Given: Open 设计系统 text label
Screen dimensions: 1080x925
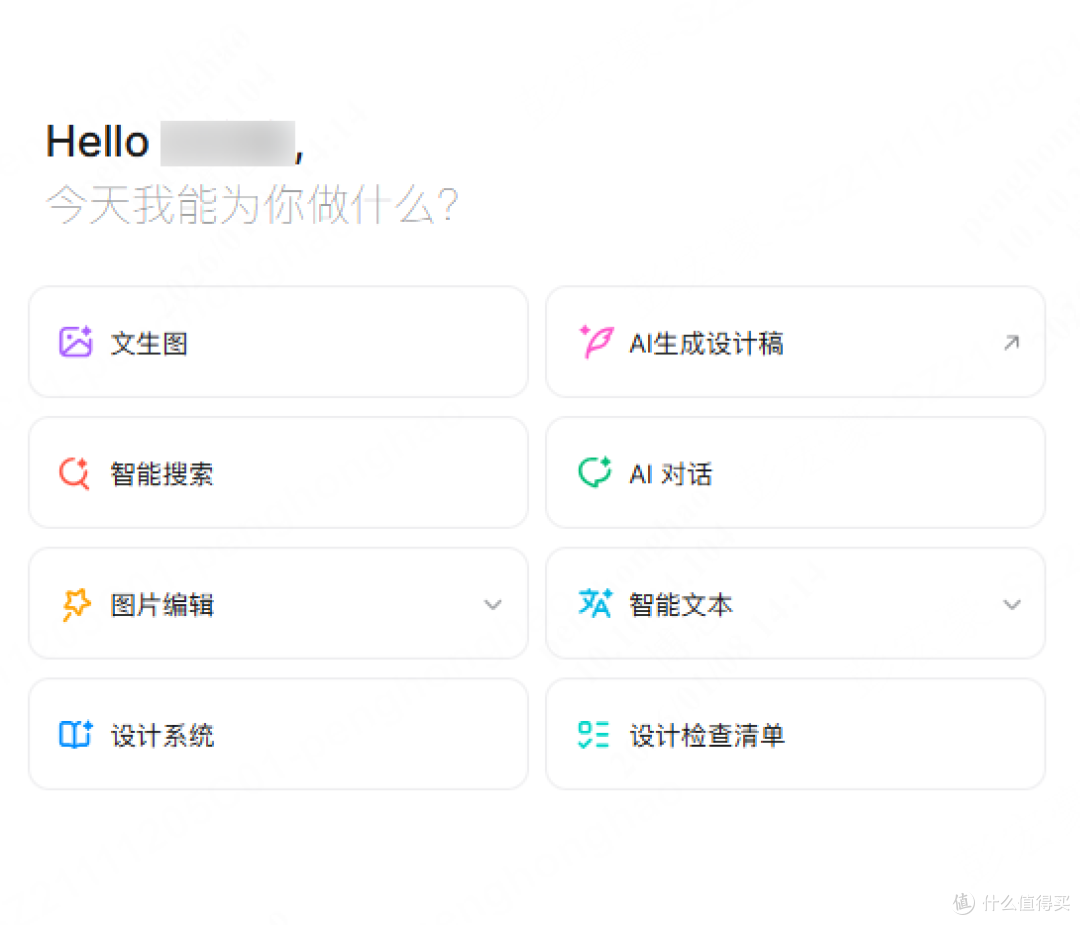Looking at the screenshot, I should [x=163, y=736].
